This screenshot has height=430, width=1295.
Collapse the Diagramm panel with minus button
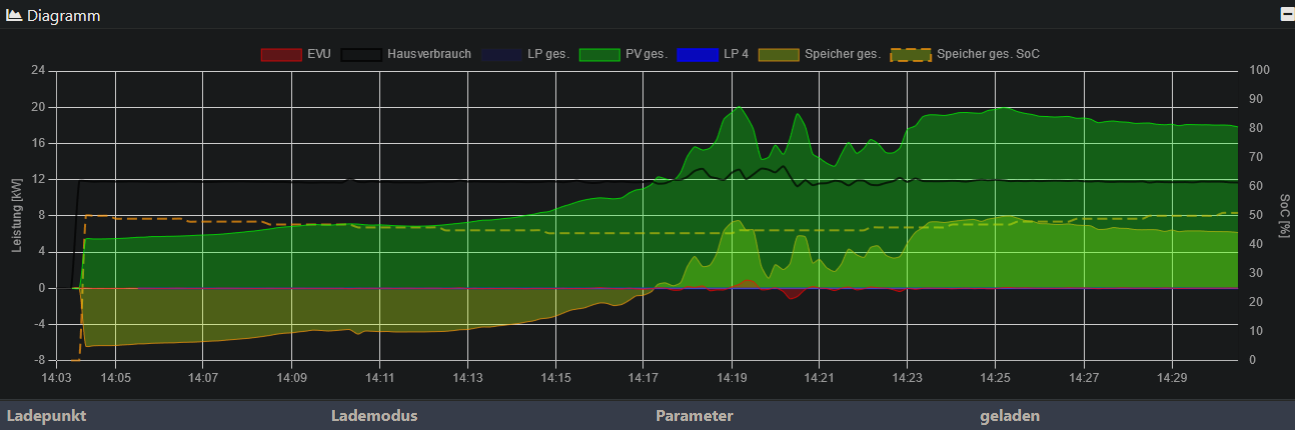tap(1287, 15)
